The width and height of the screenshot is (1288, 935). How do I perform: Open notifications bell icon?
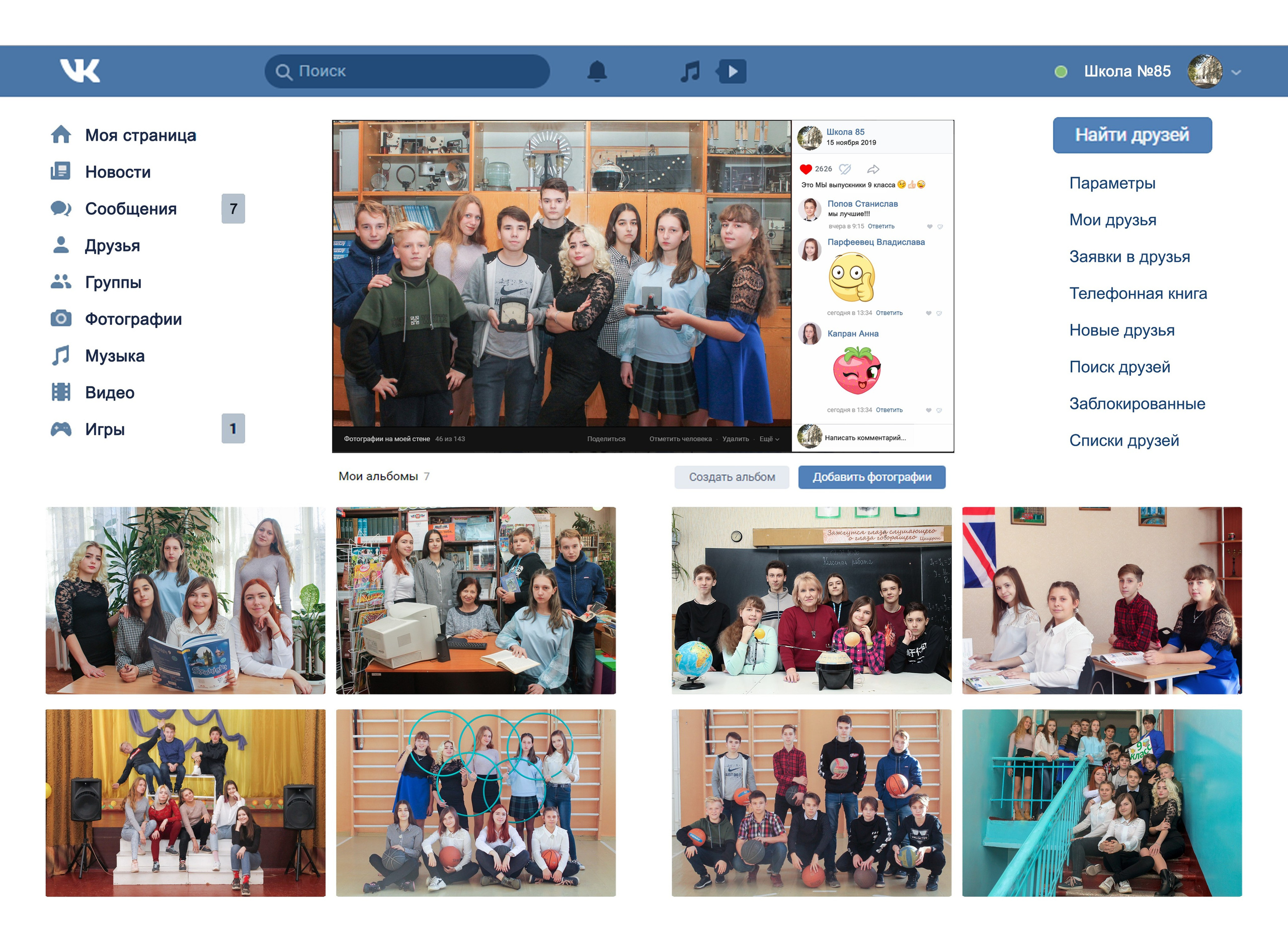(x=596, y=71)
